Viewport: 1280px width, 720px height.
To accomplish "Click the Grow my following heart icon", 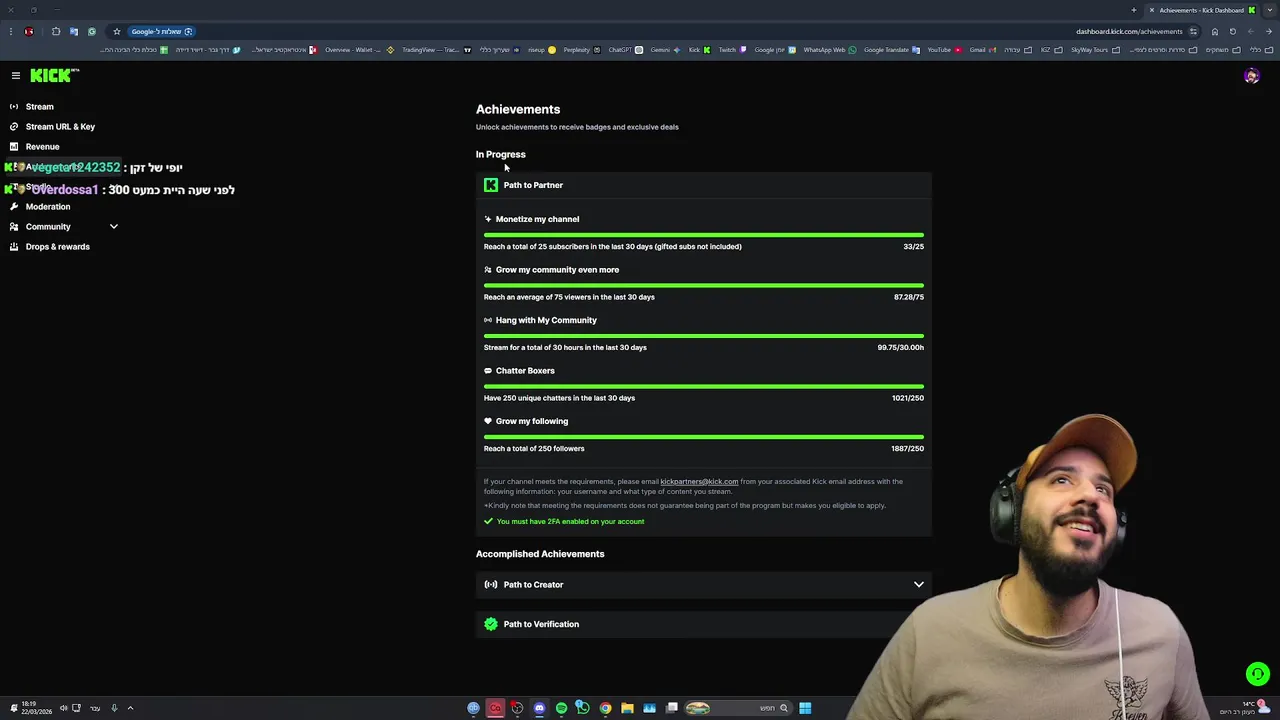I will coord(488,421).
